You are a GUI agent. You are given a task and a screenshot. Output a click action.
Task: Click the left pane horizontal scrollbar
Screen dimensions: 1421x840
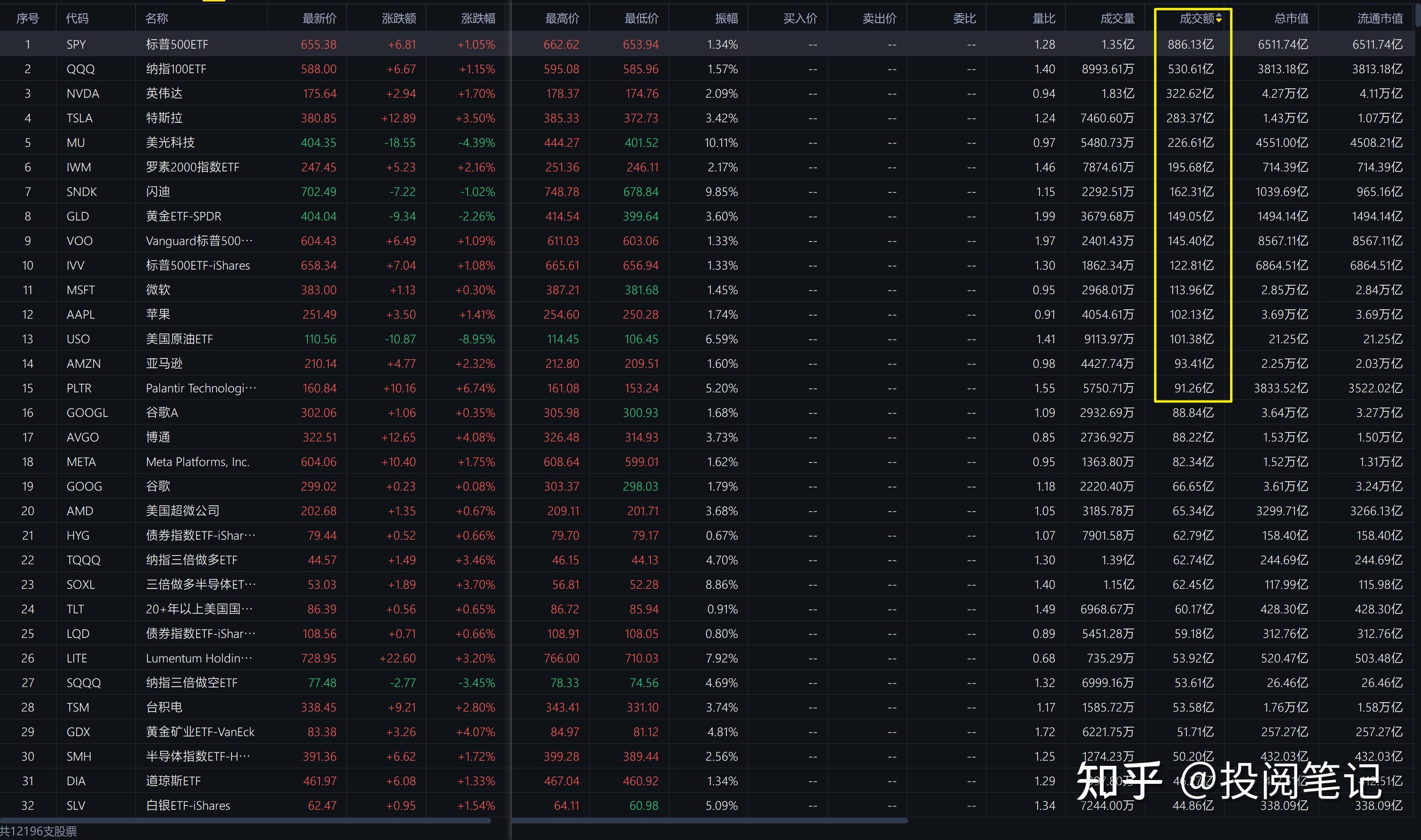[246, 820]
